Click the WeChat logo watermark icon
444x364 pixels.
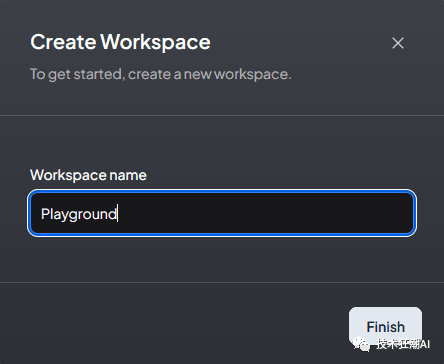(361, 344)
